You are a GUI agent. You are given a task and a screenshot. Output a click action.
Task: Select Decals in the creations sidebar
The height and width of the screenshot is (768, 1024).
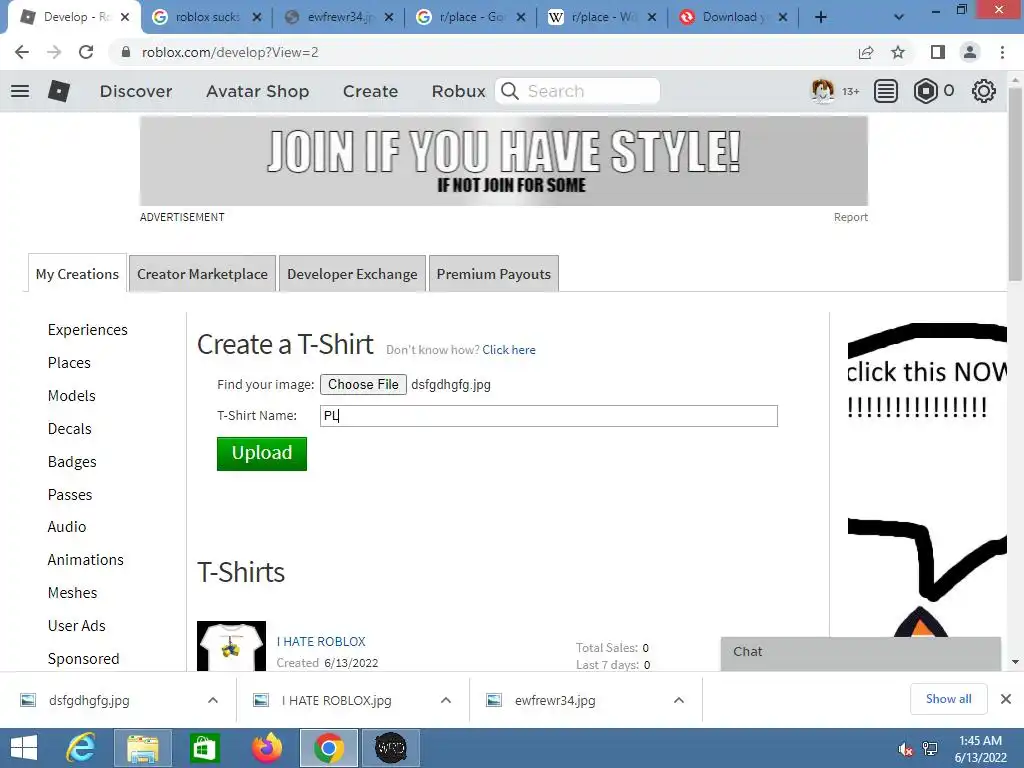tap(69, 429)
